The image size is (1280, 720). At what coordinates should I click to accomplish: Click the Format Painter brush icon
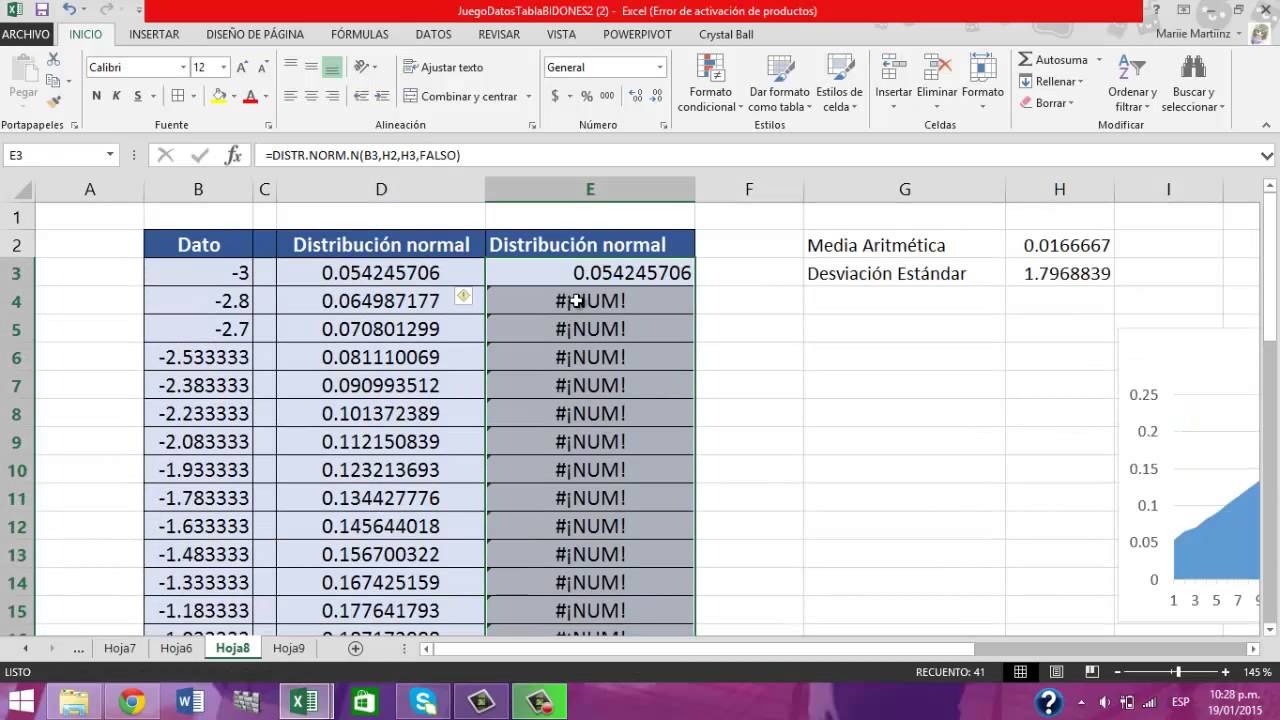point(53,100)
